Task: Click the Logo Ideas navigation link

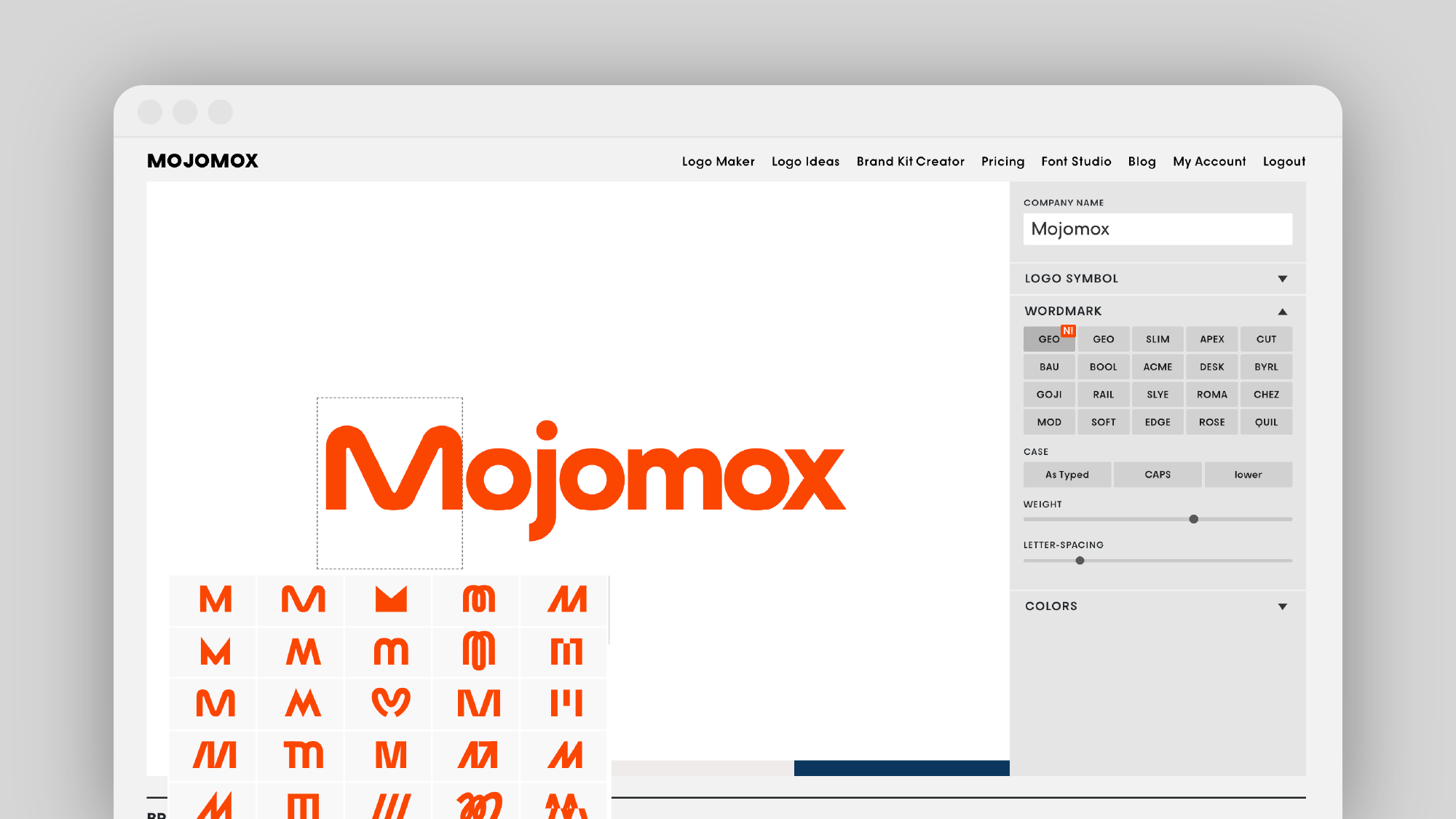Action: [805, 160]
